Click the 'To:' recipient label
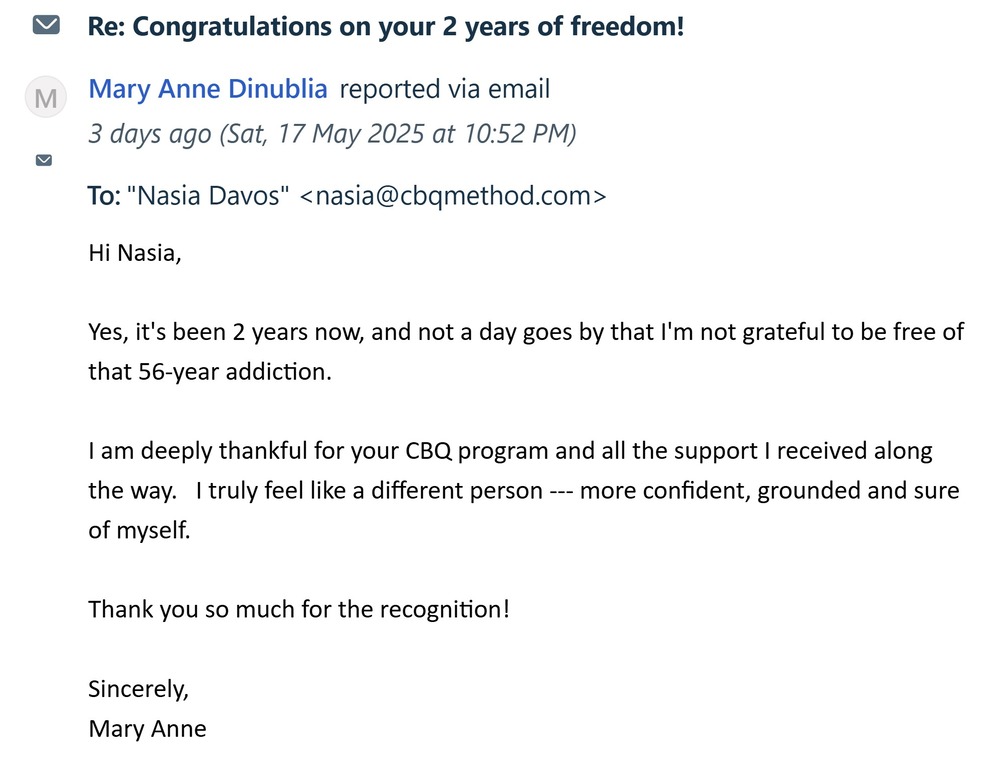Screen dimensions: 1000x762 pyautogui.click(x=104, y=196)
